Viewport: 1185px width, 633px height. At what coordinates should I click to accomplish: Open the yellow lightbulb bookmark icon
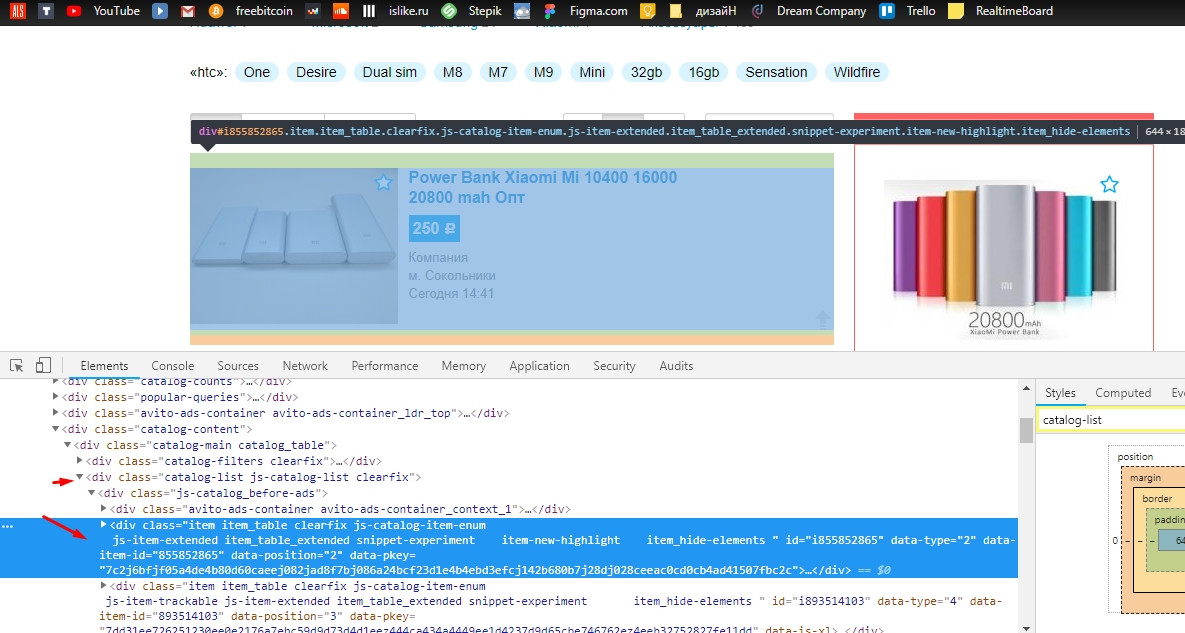(x=648, y=11)
